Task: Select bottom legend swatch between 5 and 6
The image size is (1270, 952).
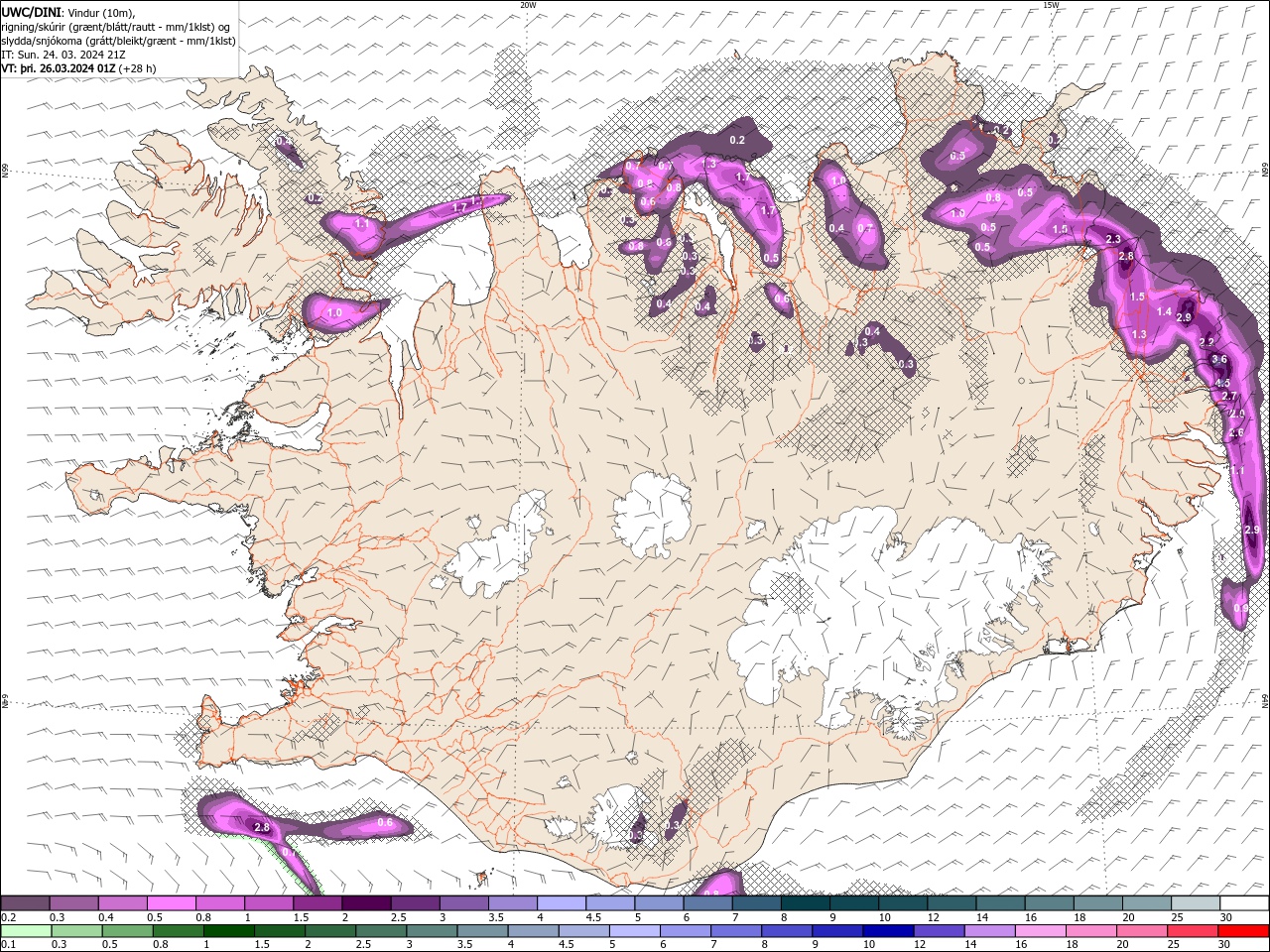Action: [x=634, y=931]
